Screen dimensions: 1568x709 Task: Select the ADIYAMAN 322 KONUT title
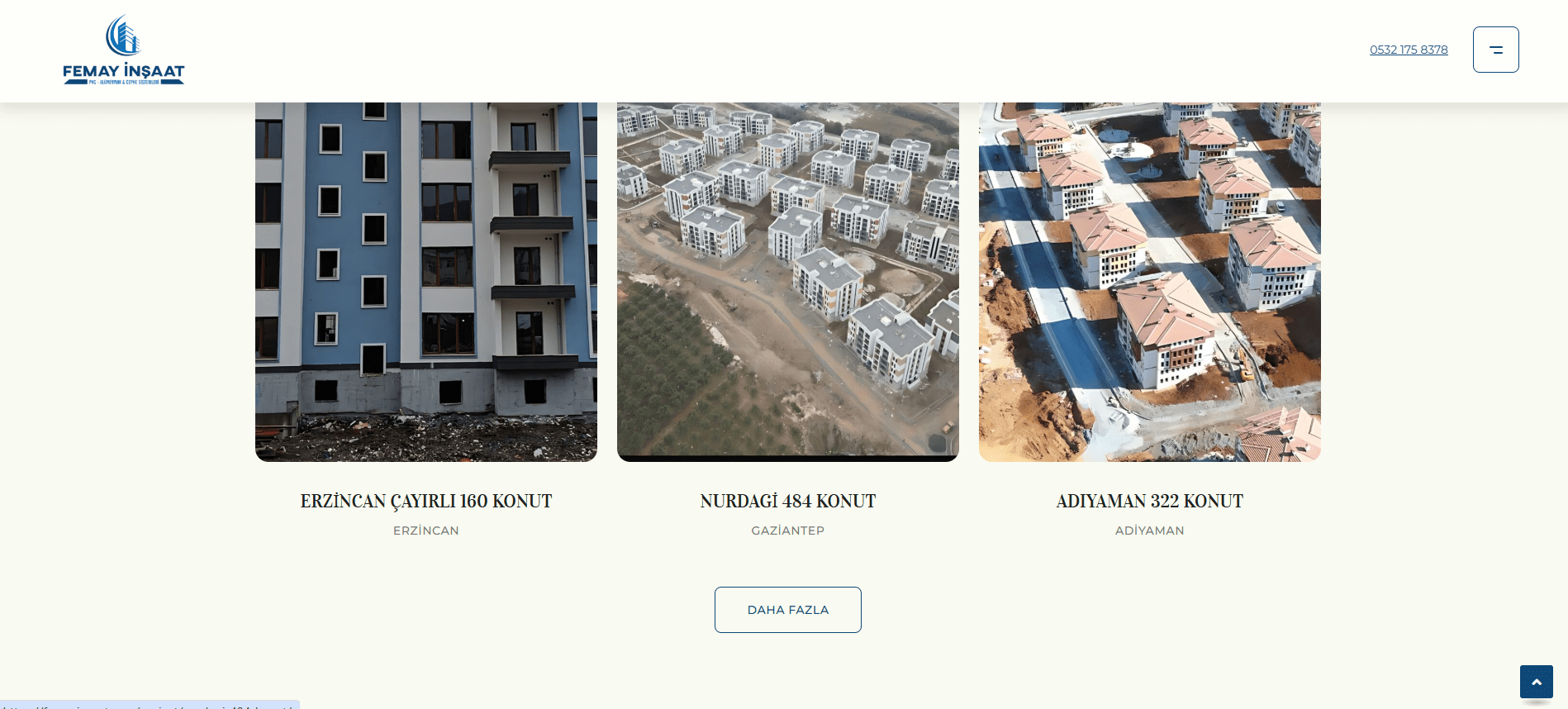click(1150, 501)
